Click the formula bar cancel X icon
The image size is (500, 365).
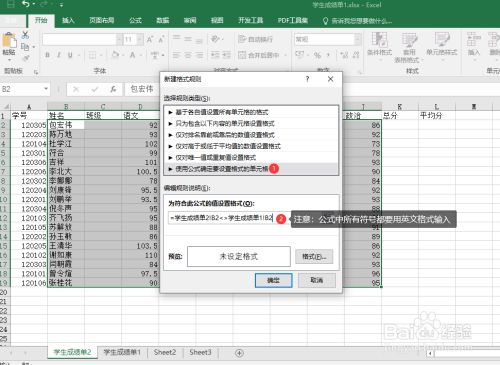click(76, 89)
